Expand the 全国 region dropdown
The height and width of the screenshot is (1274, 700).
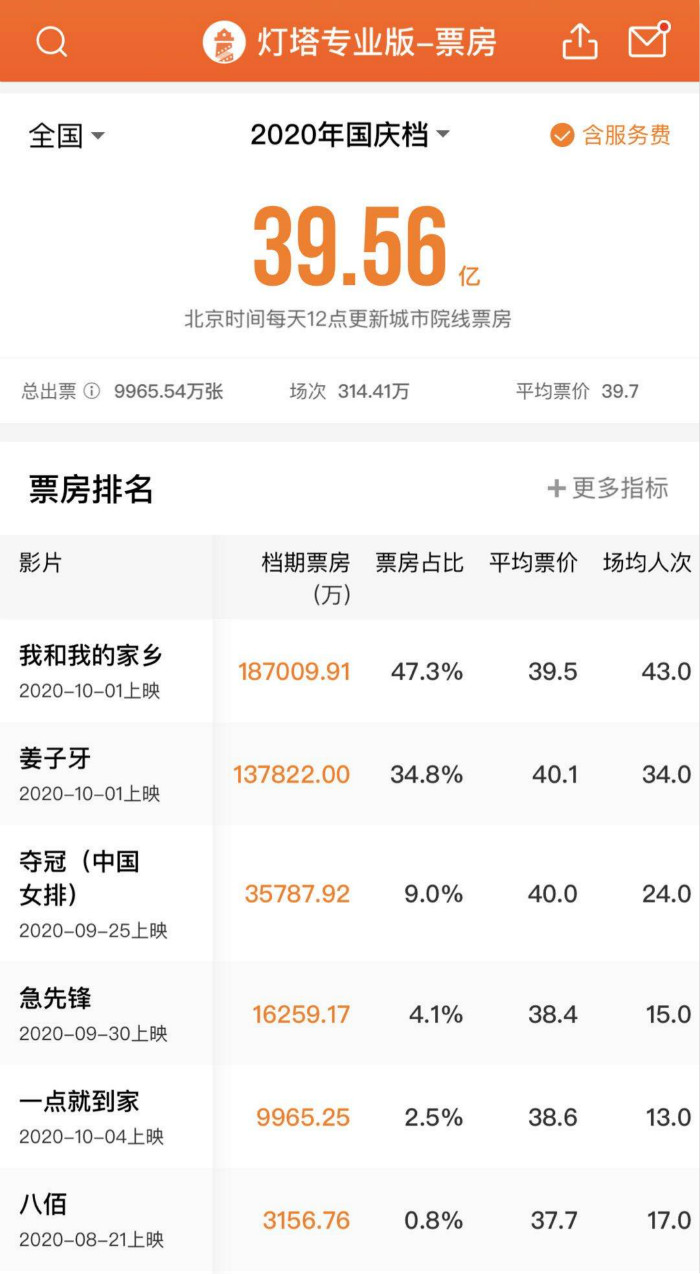(x=67, y=136)
